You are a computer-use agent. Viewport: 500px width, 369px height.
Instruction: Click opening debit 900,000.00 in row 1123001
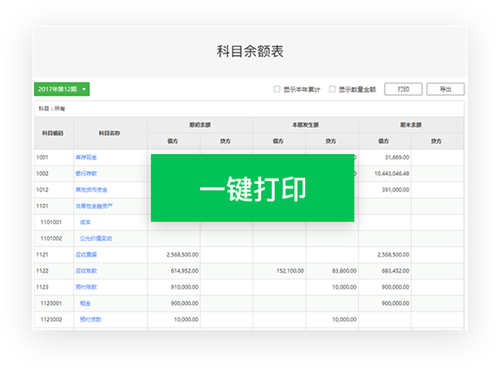click(185, 303)
